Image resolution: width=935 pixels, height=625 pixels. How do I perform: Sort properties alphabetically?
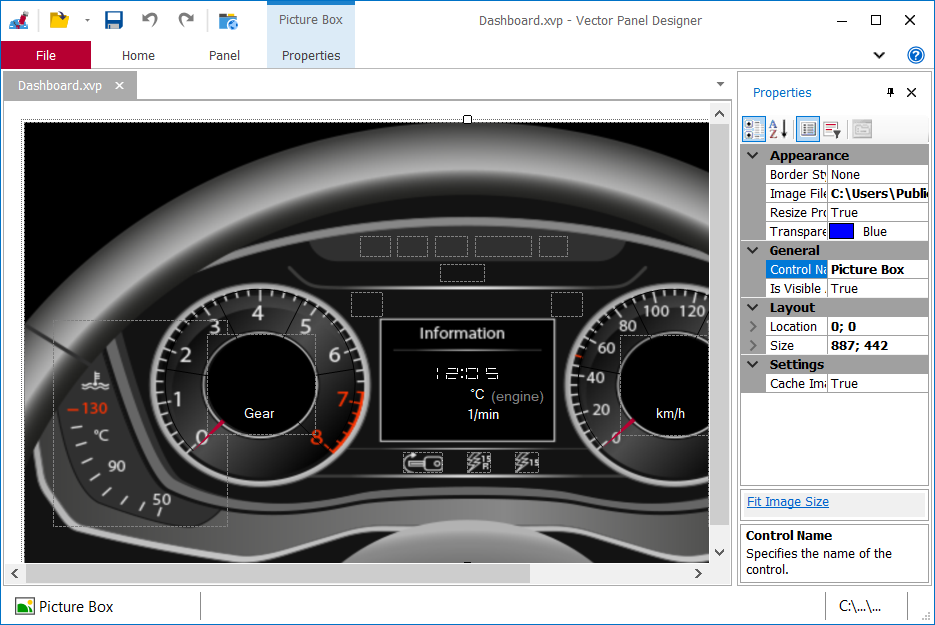[777, 128]
